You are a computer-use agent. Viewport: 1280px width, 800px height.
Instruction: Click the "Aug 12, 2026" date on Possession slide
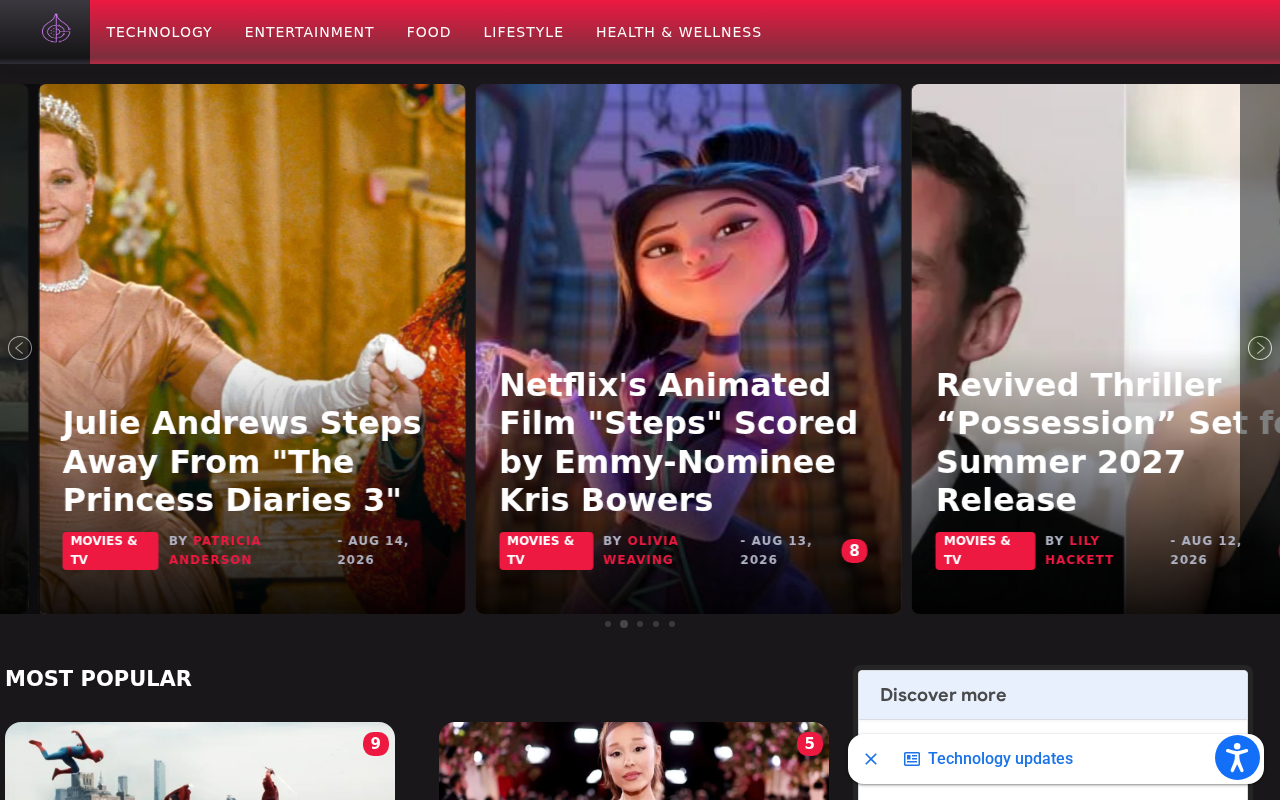[1206, 550]
